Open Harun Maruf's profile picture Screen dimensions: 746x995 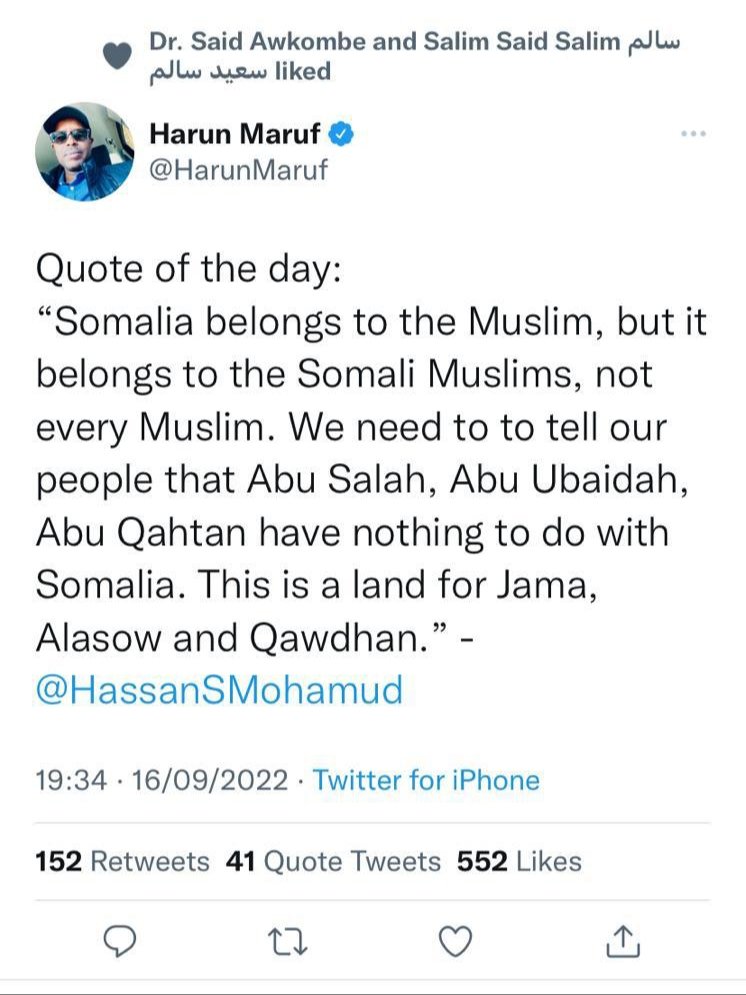tap(84, 151)
